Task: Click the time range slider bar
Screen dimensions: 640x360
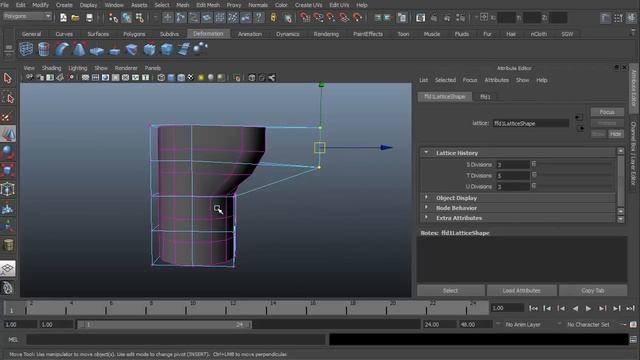Action: [x=164, y=324]
